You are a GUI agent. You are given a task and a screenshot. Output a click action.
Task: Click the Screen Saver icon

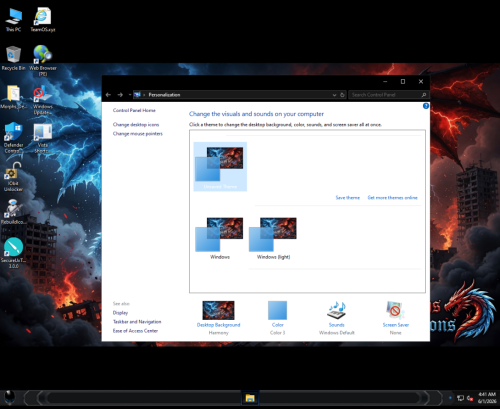(x=395, y=310)
